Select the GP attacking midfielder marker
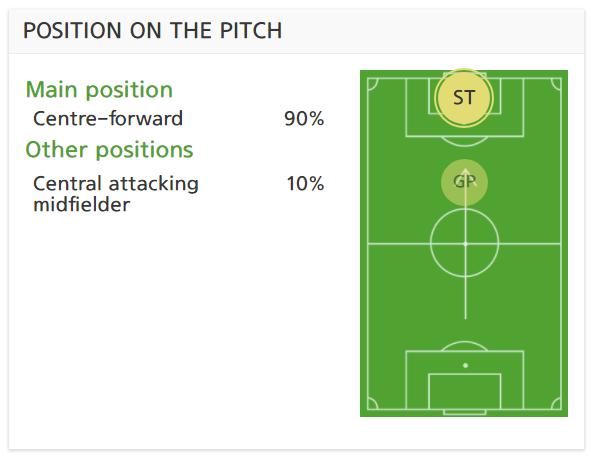 pos(464,182)
